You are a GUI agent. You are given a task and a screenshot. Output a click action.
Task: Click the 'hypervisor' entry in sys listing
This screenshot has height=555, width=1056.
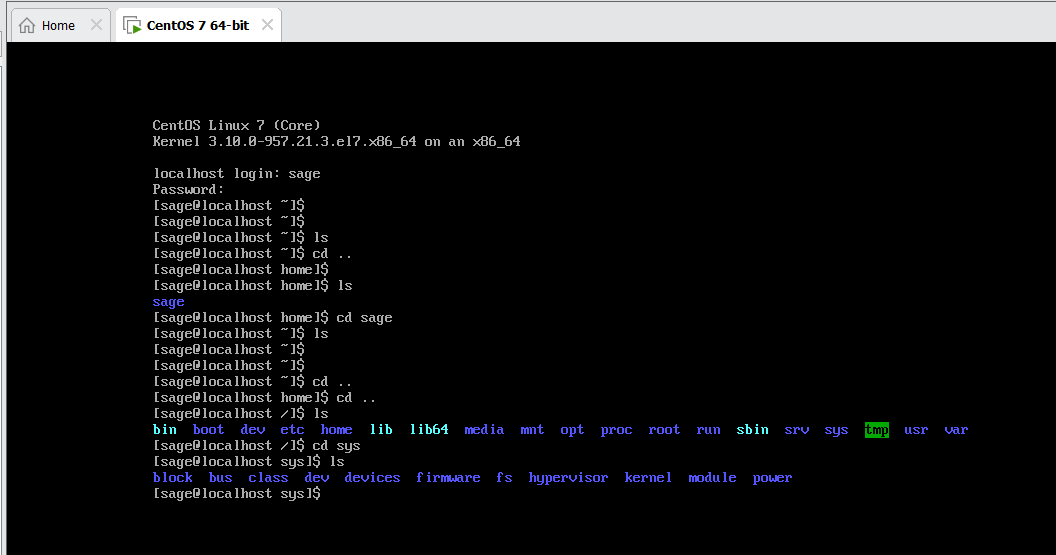[568, 478]
